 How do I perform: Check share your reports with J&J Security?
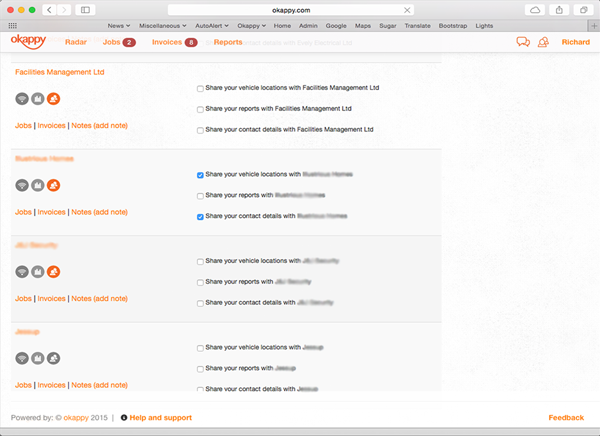pyautogui.click(x=200, y=283)
